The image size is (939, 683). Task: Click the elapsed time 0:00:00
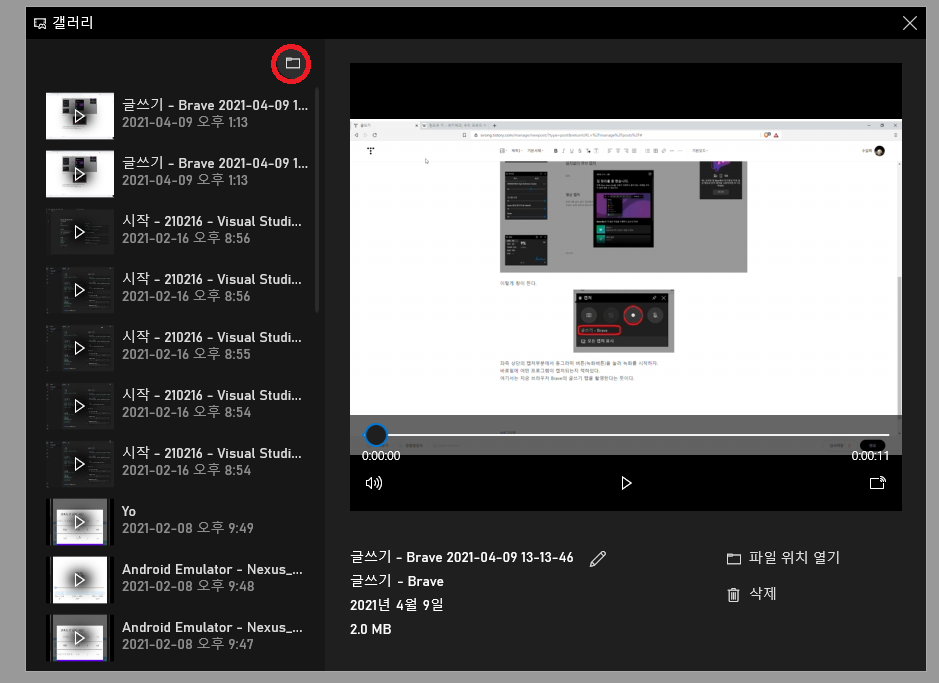tap(381, 456)
